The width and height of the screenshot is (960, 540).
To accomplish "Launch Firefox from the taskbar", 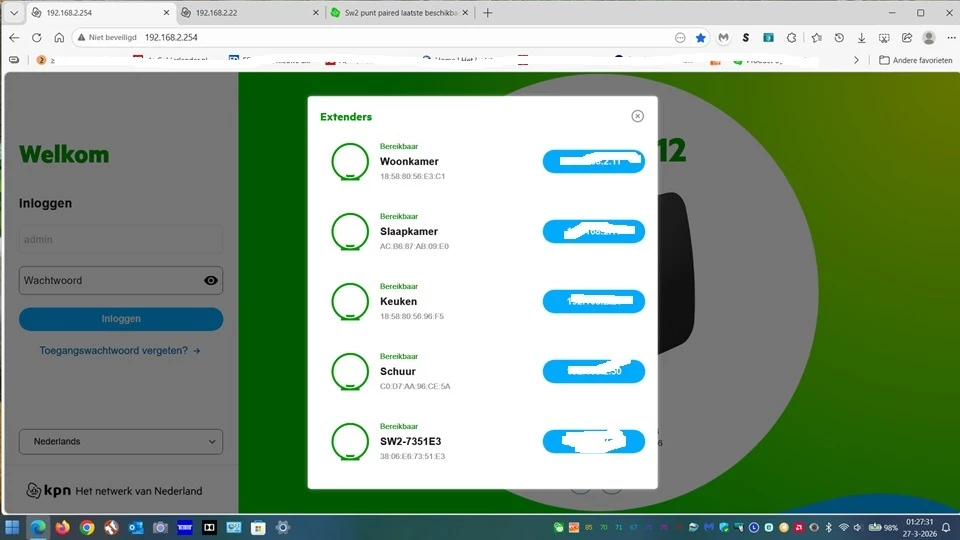I will tap(62, 527).
